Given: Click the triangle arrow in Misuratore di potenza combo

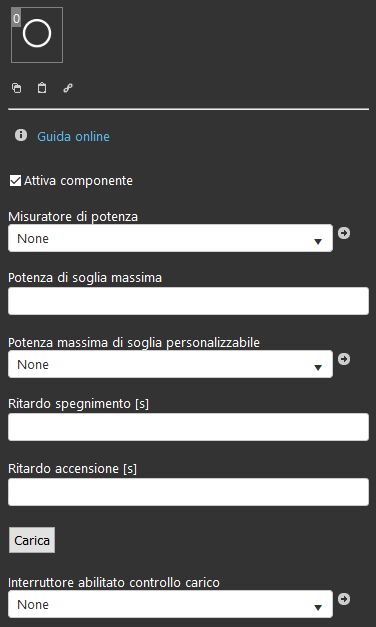Looking at the screenshot, I should click(318, 242).
